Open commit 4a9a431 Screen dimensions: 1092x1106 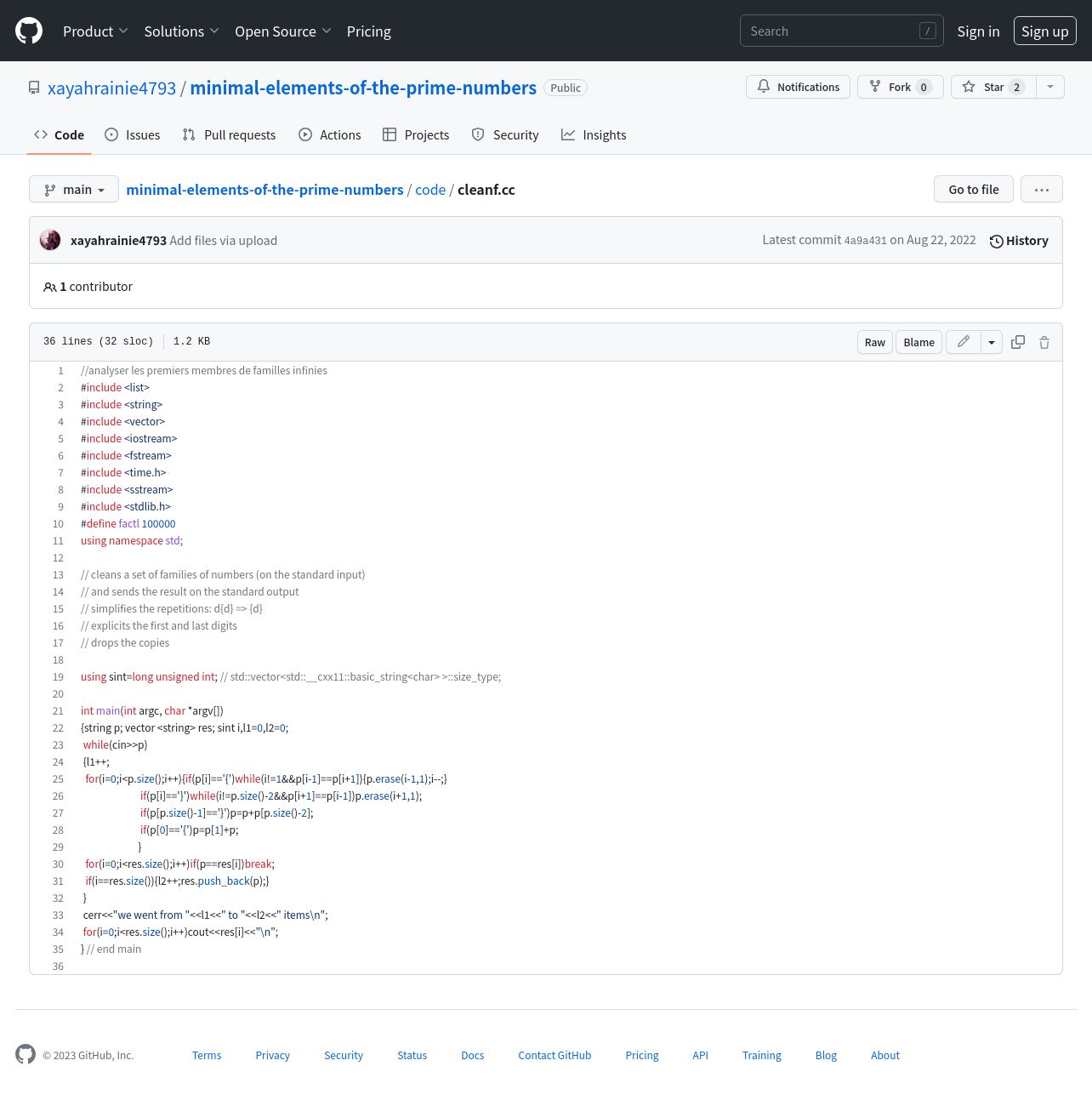point(865,241)
